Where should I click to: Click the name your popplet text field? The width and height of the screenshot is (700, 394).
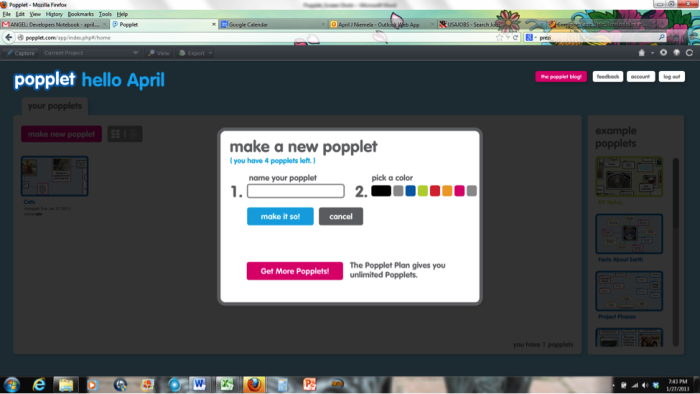296,191
